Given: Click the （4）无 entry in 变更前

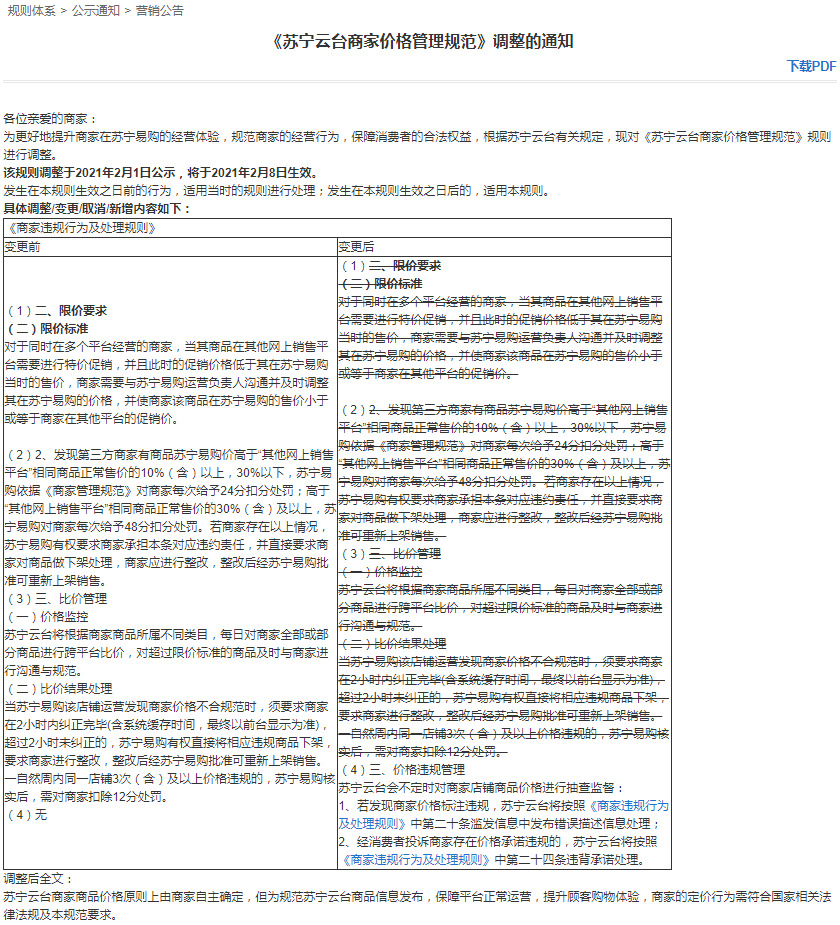Looking at the screenshot, I should click(27, 815).
